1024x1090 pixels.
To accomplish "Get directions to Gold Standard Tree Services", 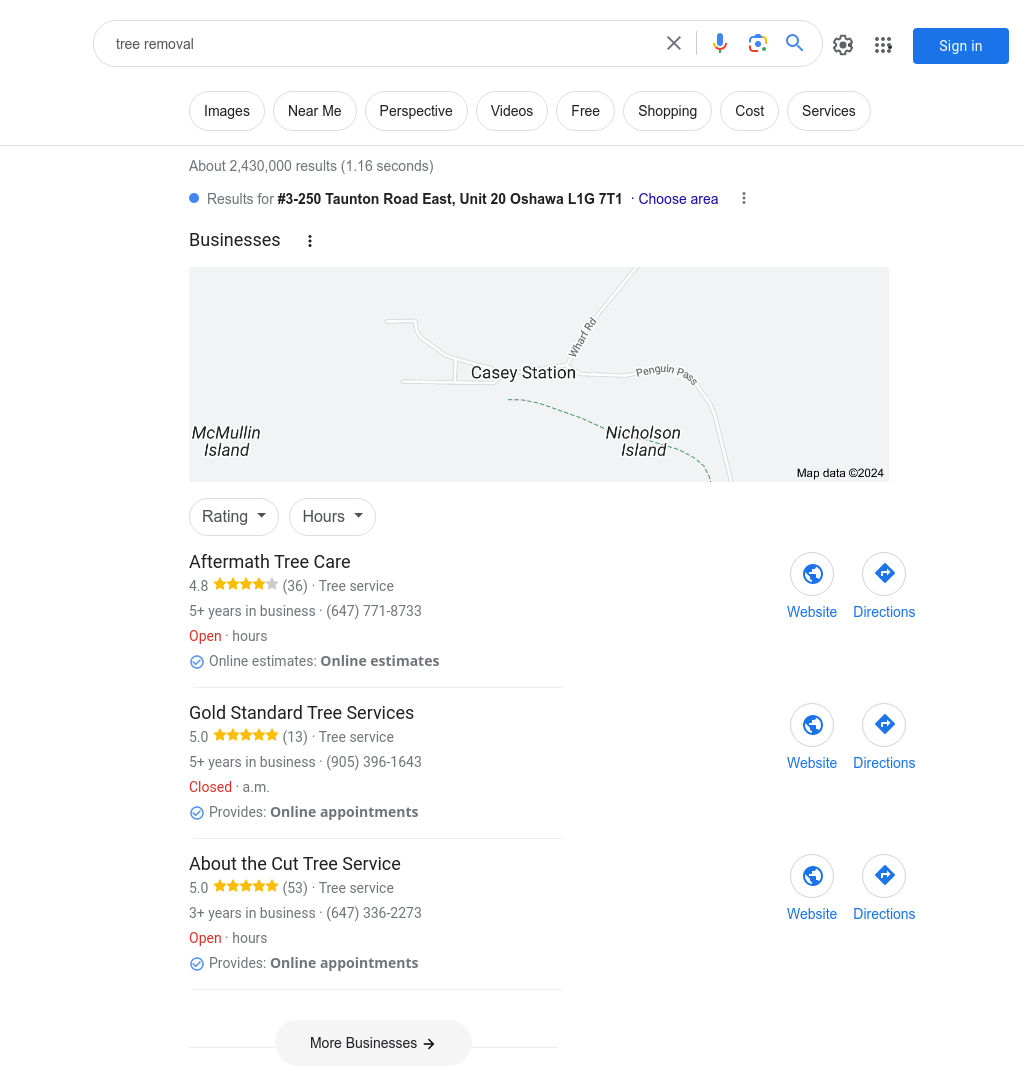I will coord(884,725).
